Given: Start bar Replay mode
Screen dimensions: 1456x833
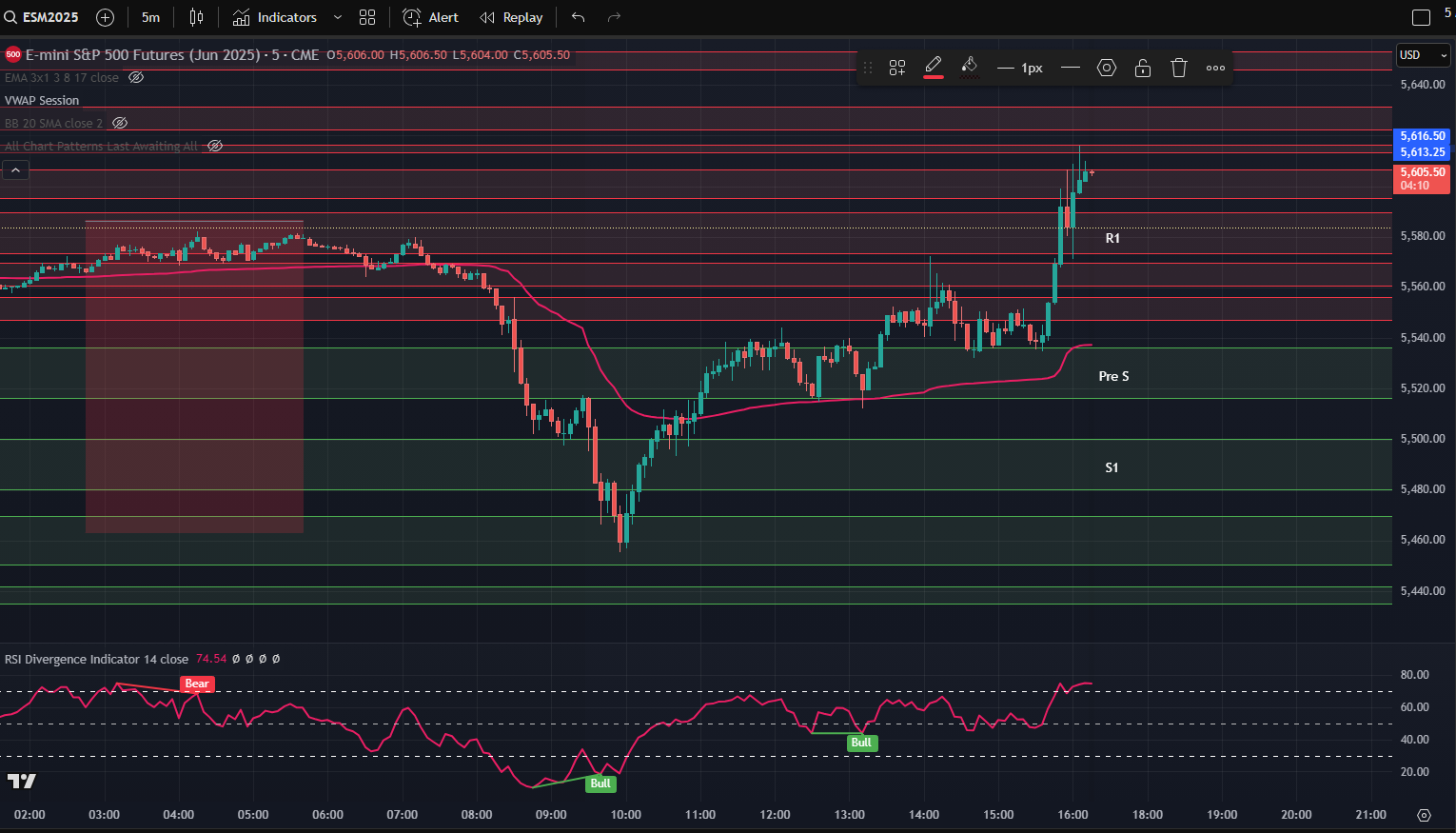Looking at the screenshot, I should point(511,17).
